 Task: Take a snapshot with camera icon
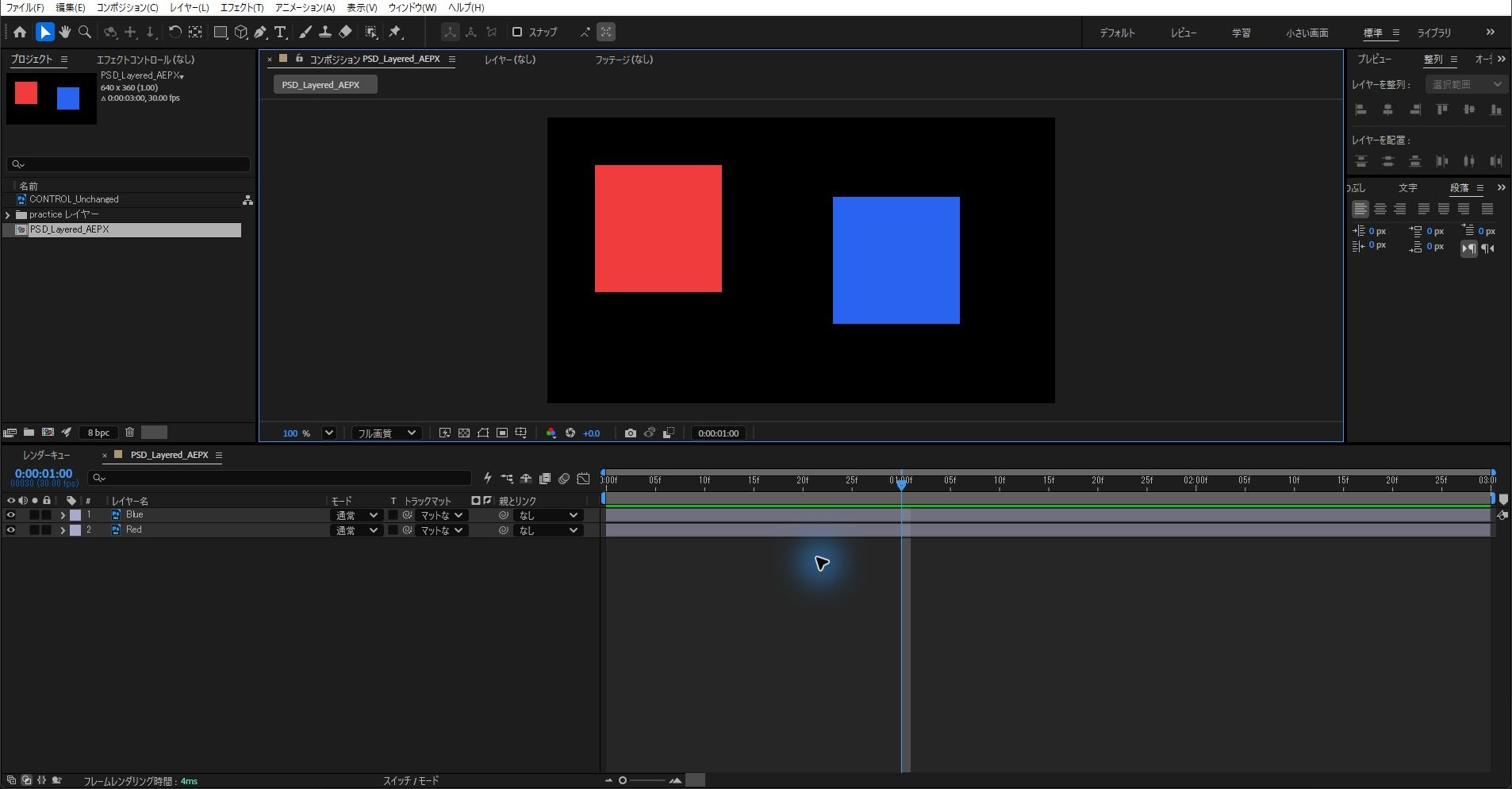pyautogui.click(x=630, y=433)
